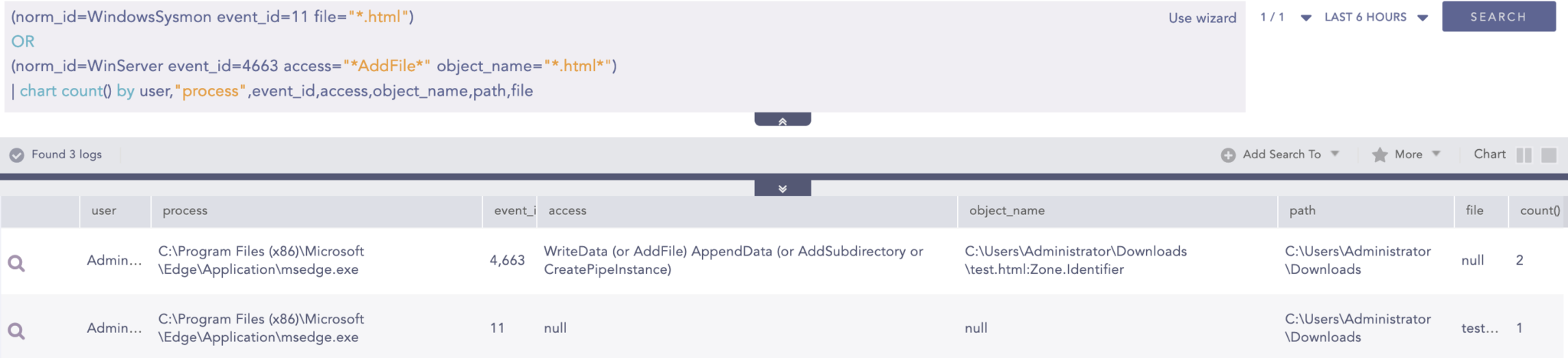
Task: Collapse the search query panel
Action: click(x=782, y=120)
